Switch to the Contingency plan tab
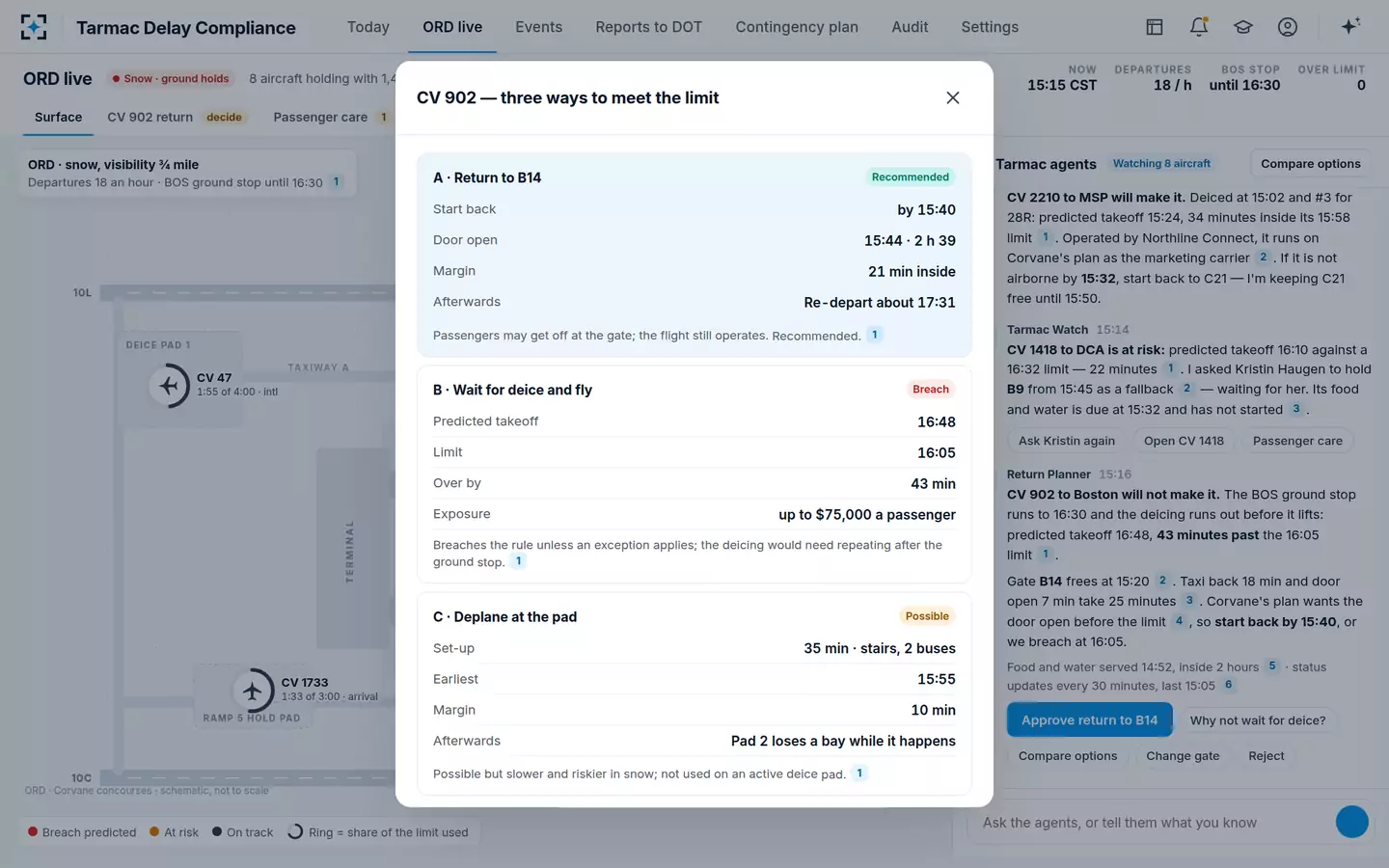1389x868 pixels. 797,27
